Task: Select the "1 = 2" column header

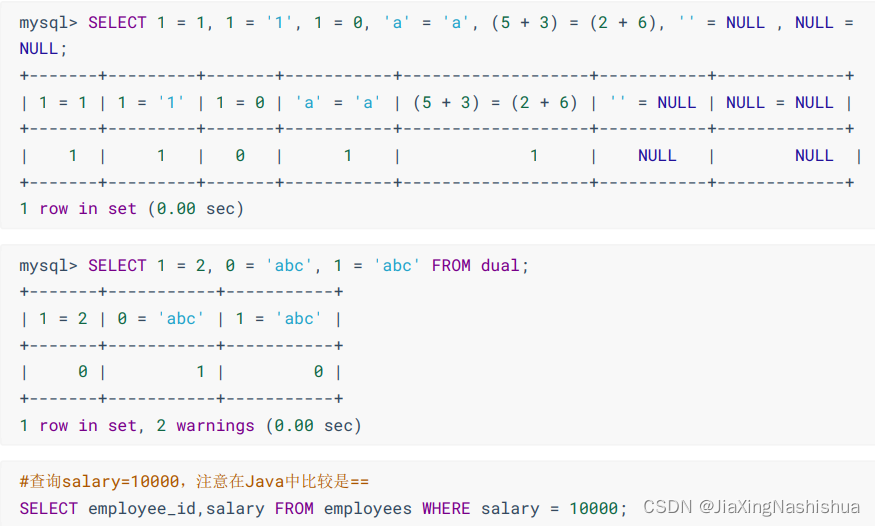Action: point(63,319)
